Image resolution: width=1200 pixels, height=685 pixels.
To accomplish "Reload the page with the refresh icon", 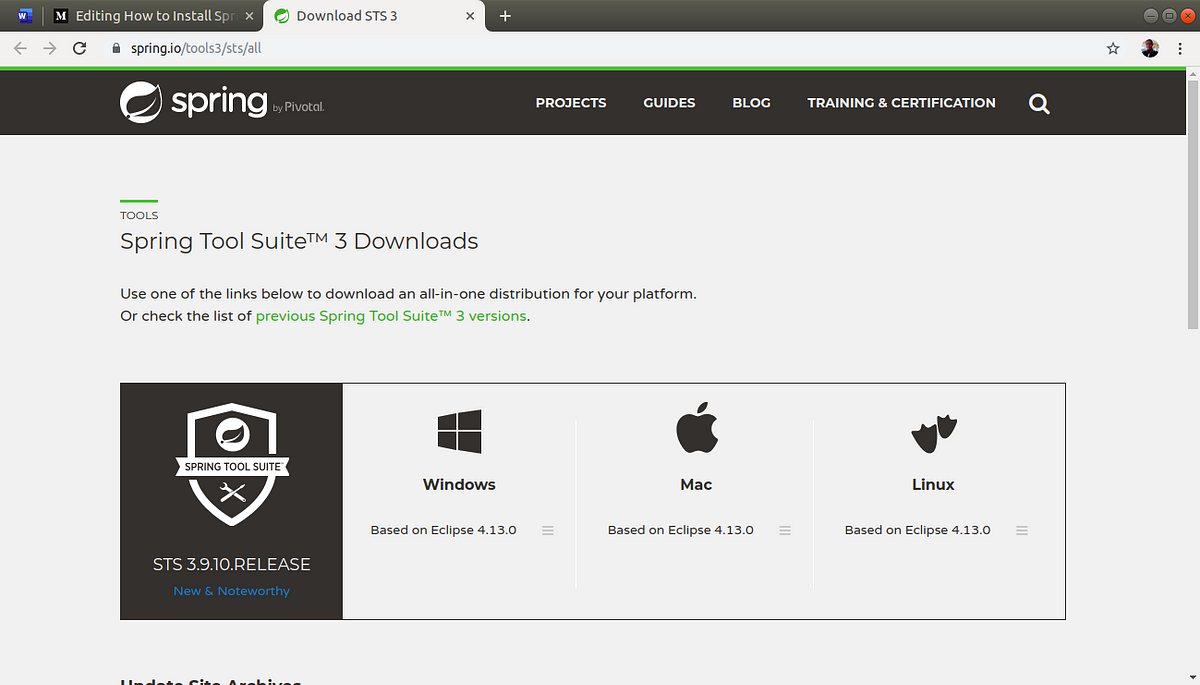I will tap(79, 48).
